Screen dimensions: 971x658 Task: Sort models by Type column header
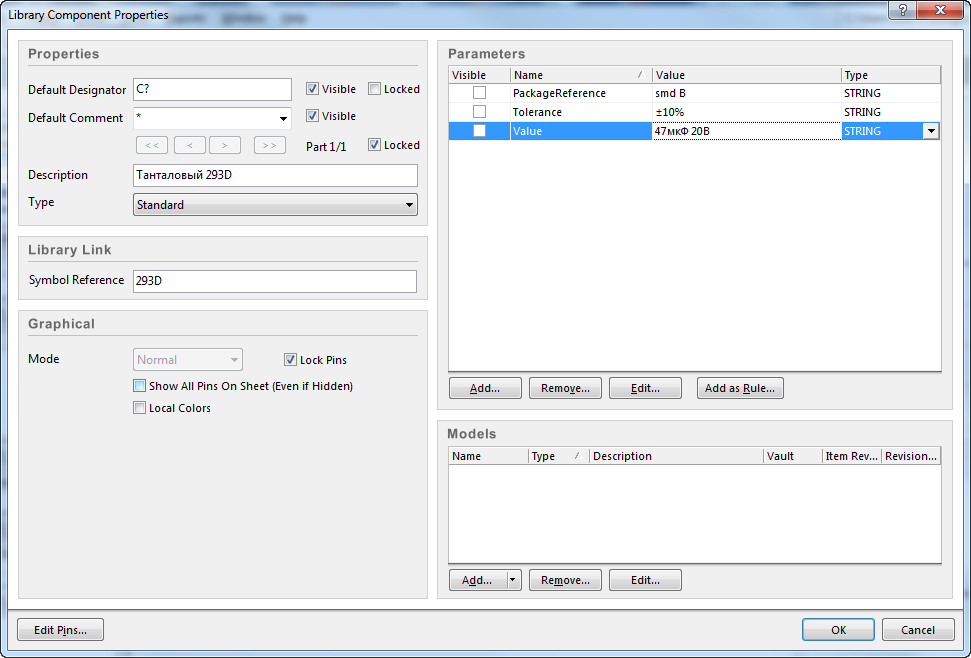[559, 456]
